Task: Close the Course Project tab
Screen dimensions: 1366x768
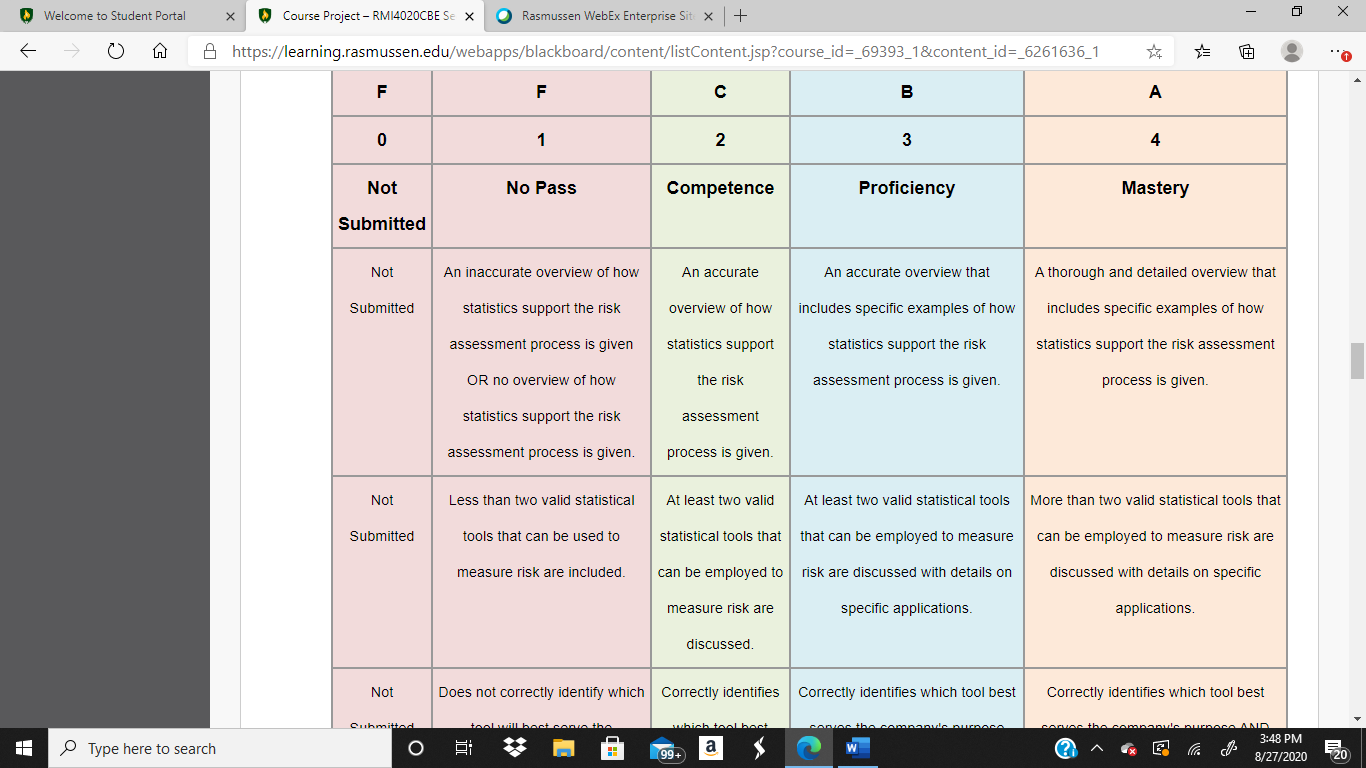Action: click(469, 17)
